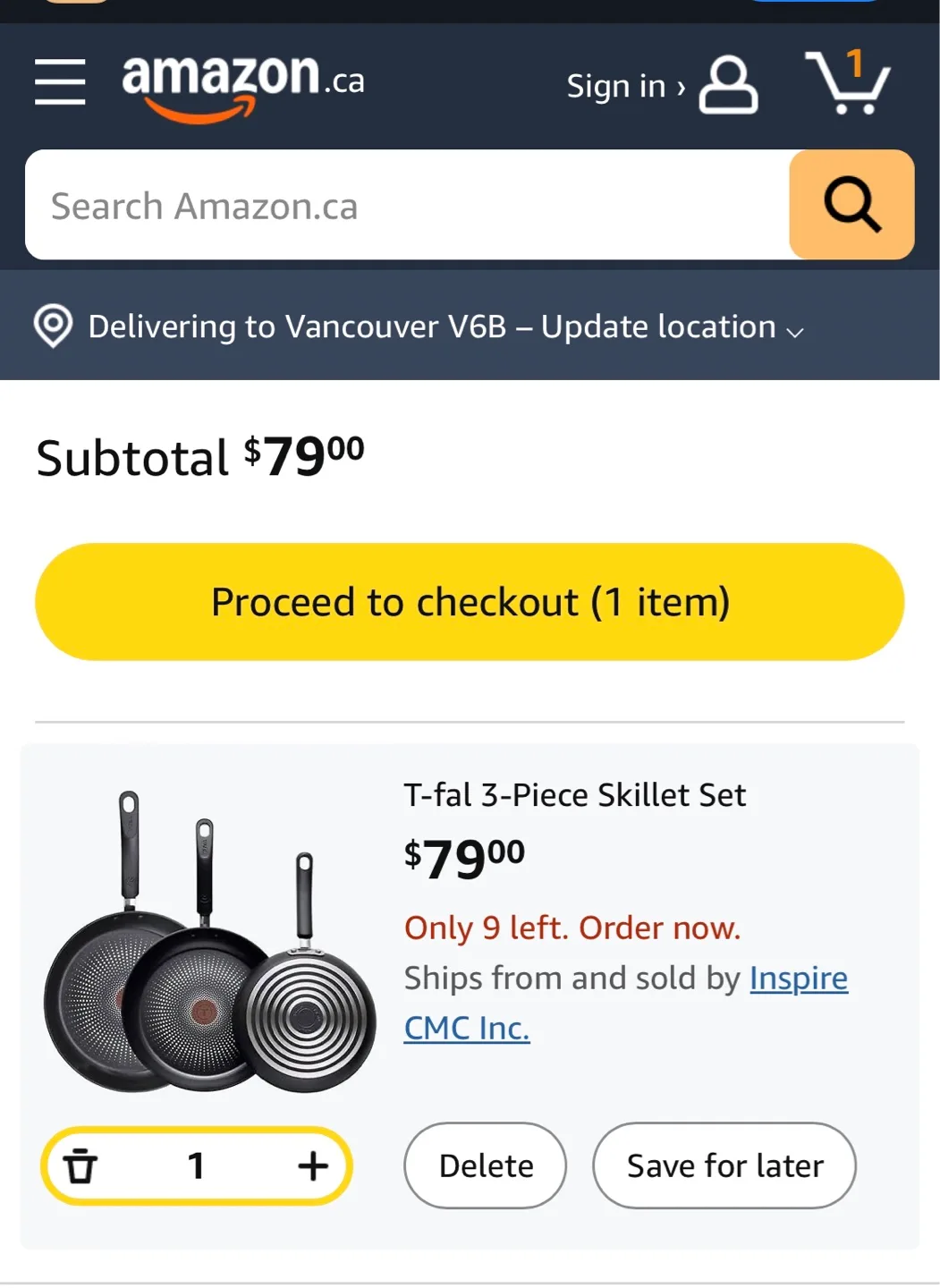This screenshot has height=1288, width=940.
Task: Delete the skillet set from cart
Action: pyautogui.click(x=484, y=1165)
